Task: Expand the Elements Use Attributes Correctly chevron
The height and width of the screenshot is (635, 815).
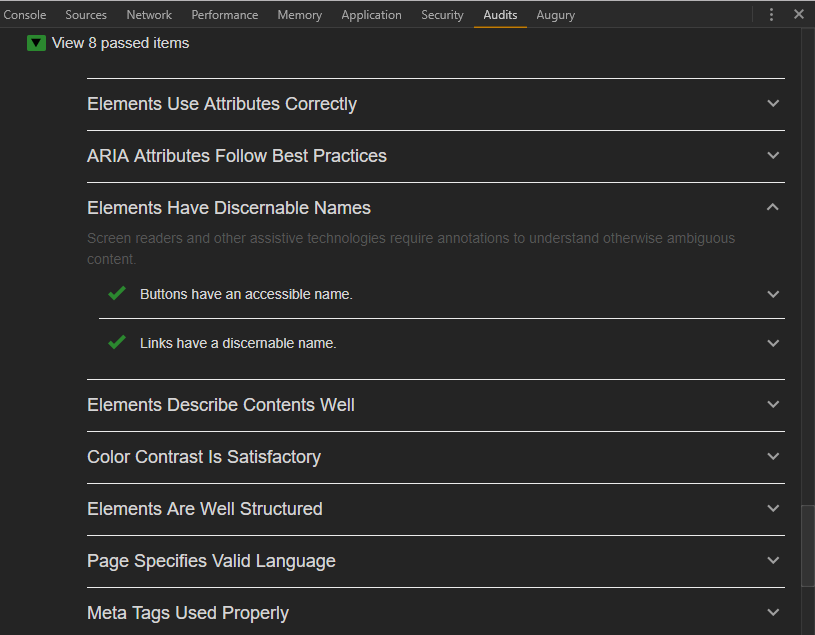Action: (773, 103)
